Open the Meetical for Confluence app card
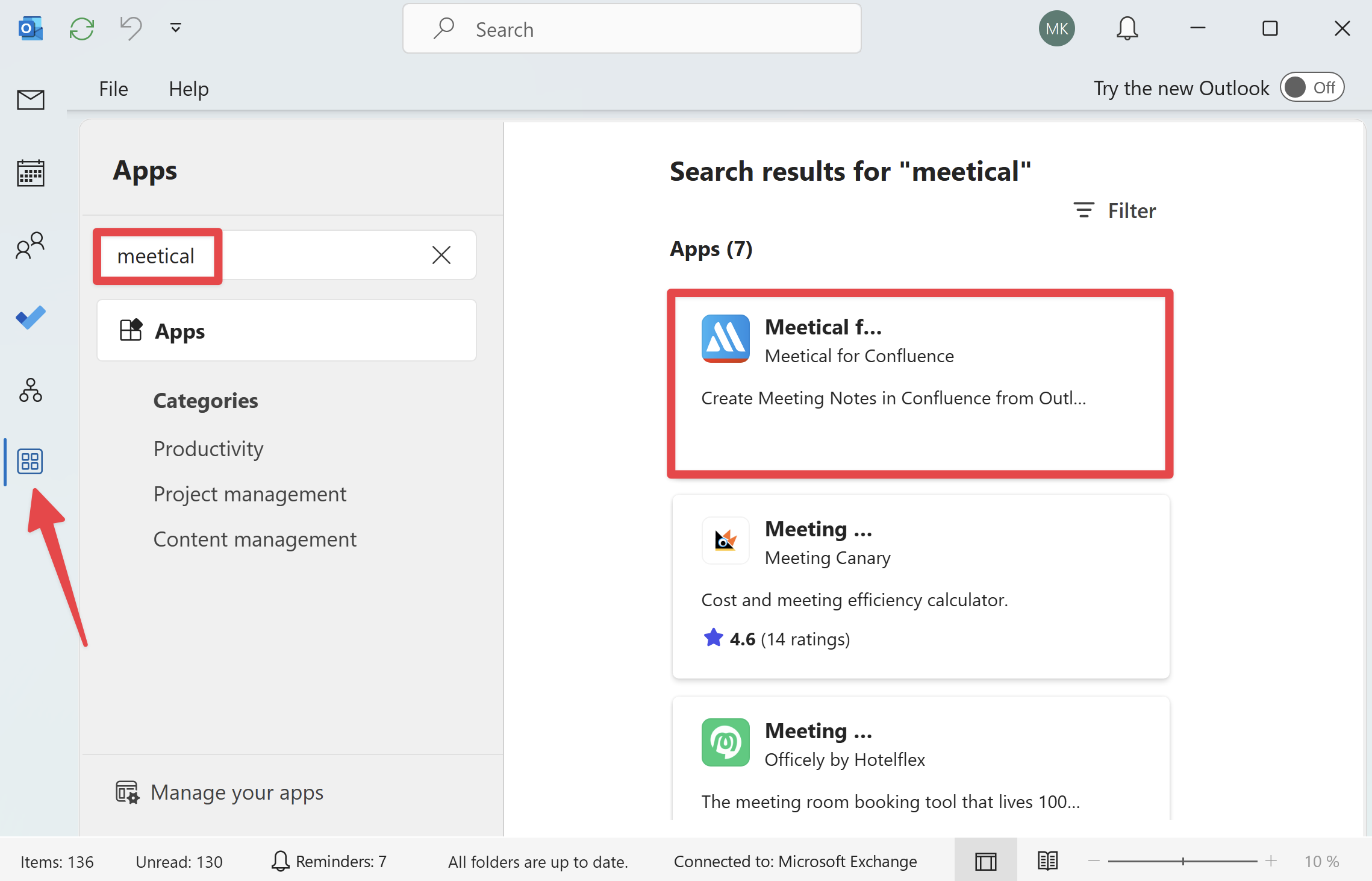This screenshot has width=1372, height=881. pos(920,384)
